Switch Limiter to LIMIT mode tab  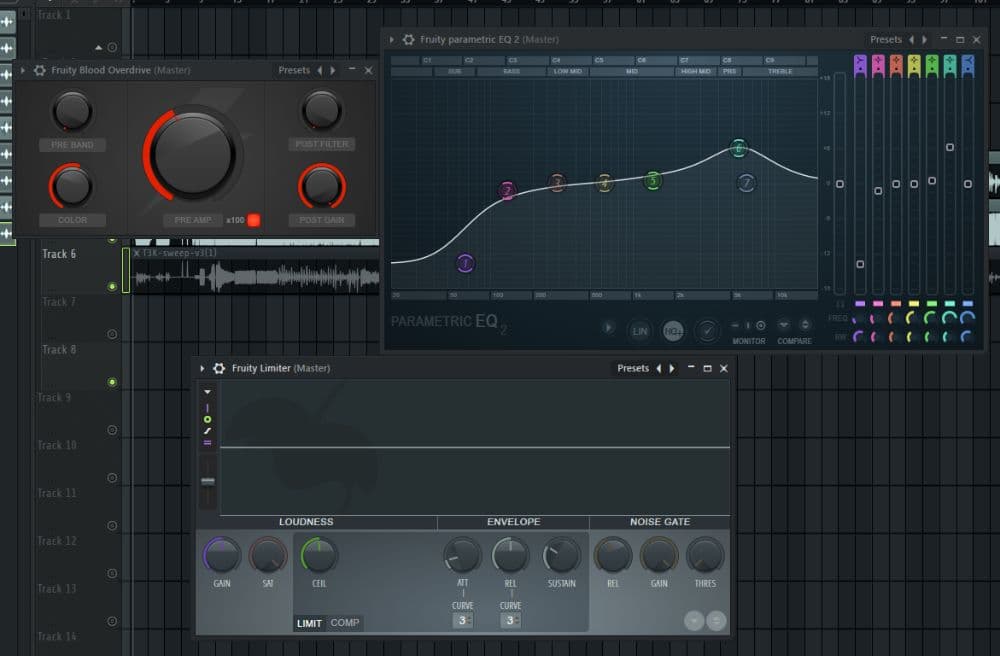pyautogui.click(x=309, y=623)
